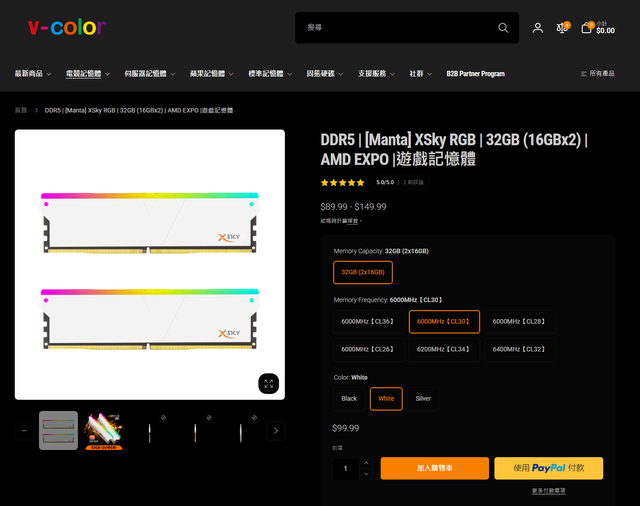Click the 加入購物車 add to cart button

coord(435,468)
